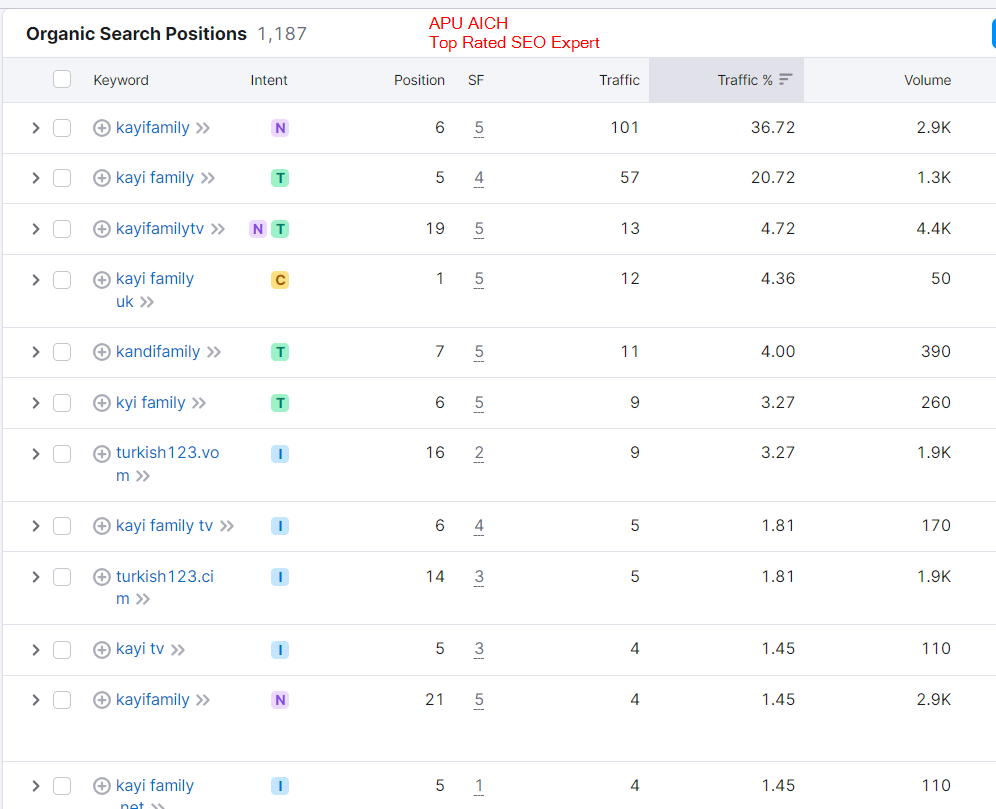Check the box for the kayi family row
This screenshot has width=996, height=809.
[x=62, y=178]
